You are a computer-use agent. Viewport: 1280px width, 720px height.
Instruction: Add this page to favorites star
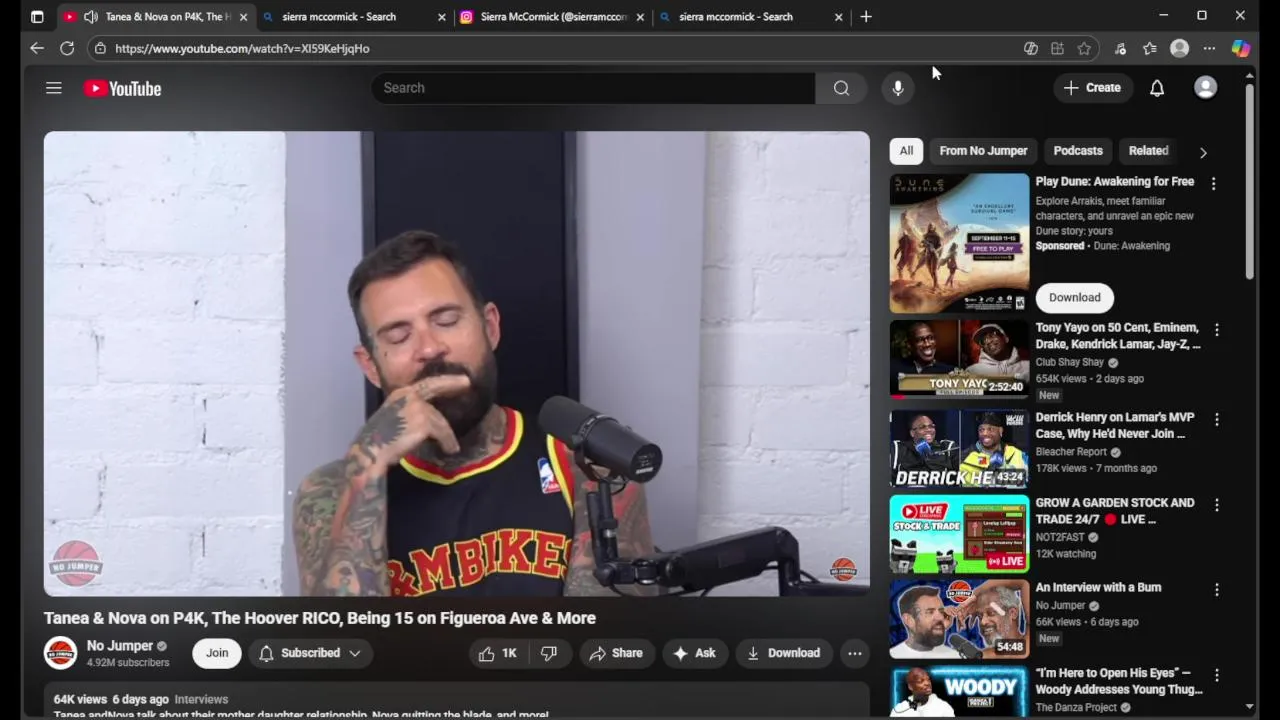[1084, 48]
